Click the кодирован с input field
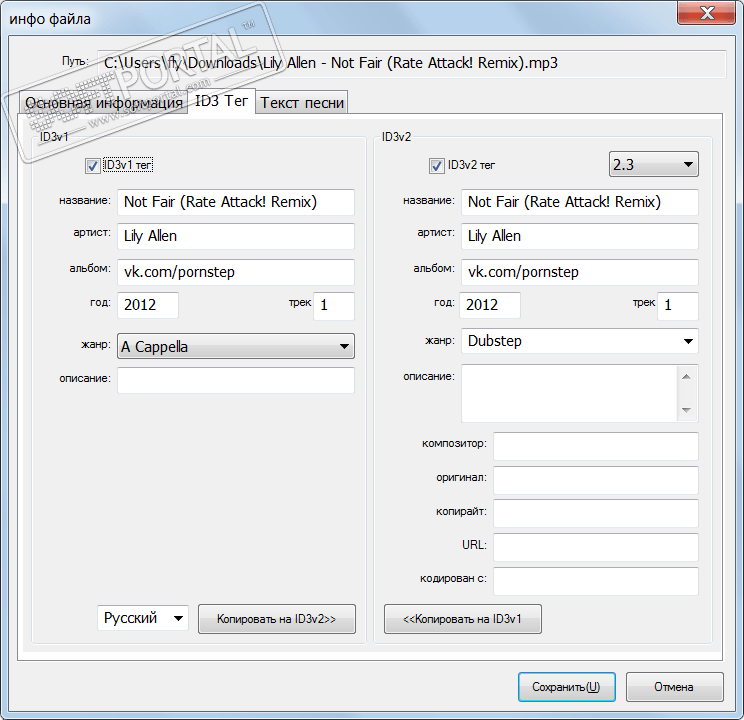The height and width of the screenshot is (720, 744). [595, 581]
